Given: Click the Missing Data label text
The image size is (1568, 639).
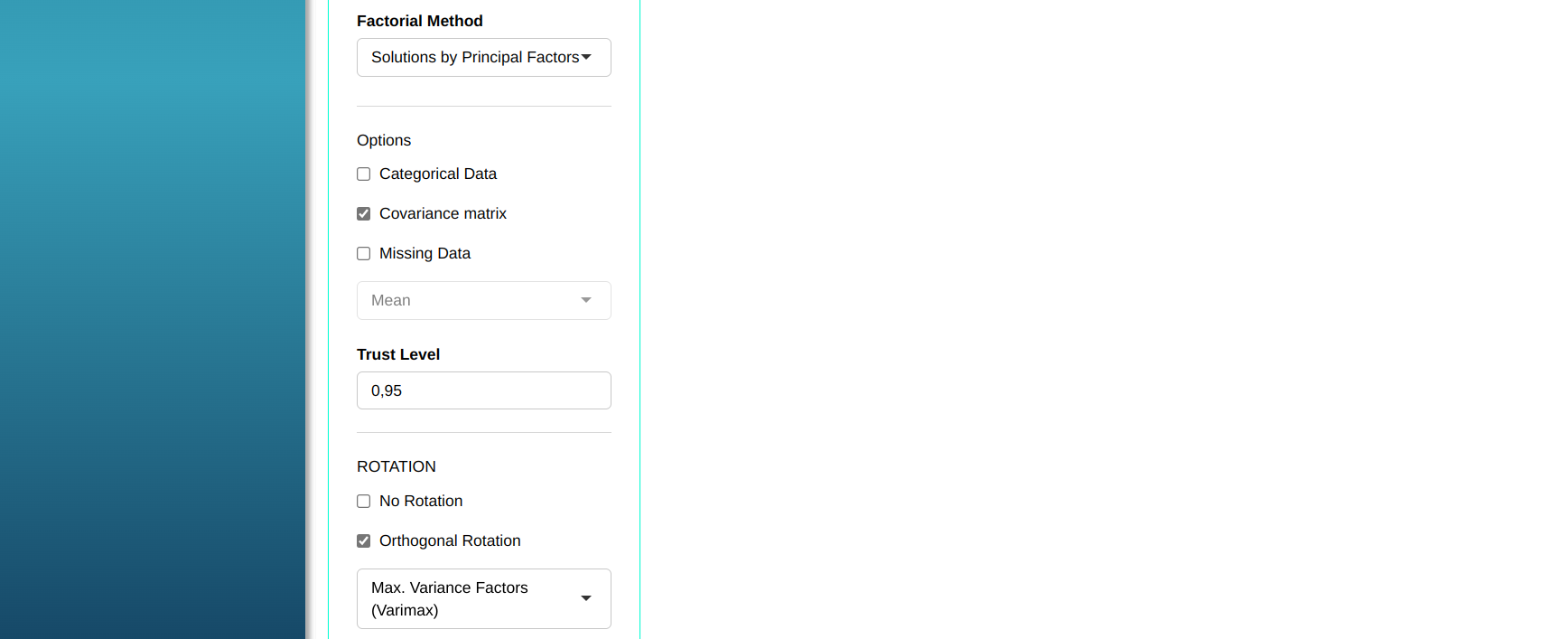Looking at the screenshot, I should [425, 253].
